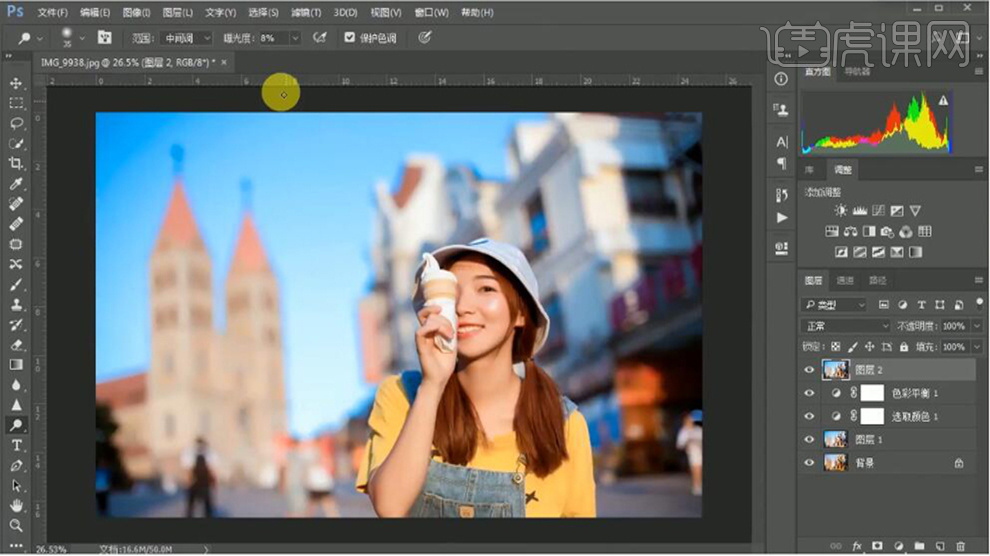
Task: Open the 范围 range dropdown
Action: click(188, 38)
